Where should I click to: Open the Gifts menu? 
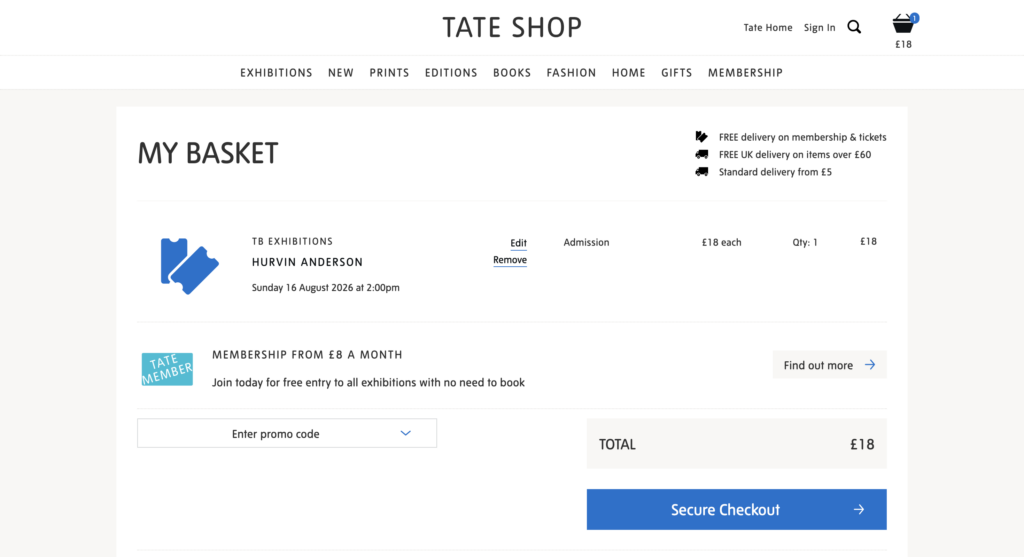tap(677, 72)
